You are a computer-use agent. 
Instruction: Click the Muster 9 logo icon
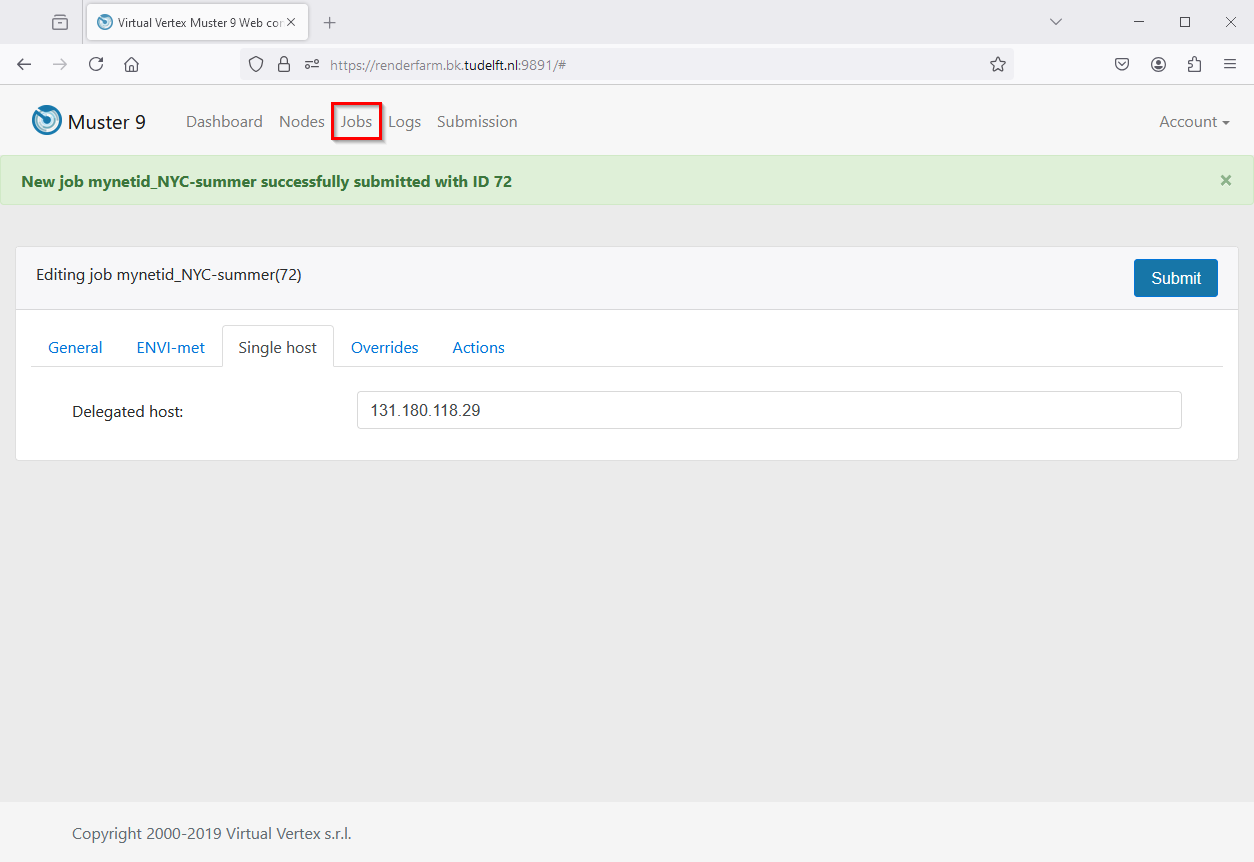pyautogui.click(x=47, y=121)
